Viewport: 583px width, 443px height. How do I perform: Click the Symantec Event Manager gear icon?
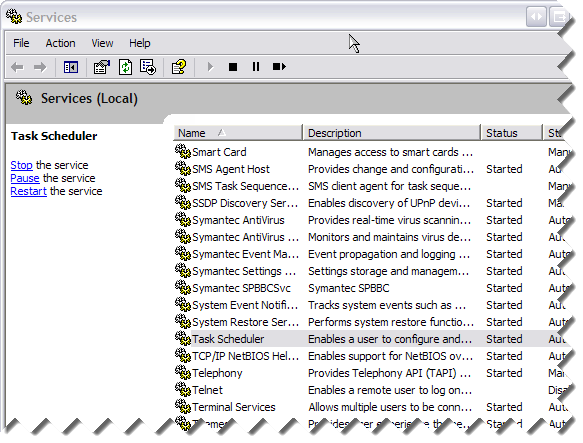pyautogui.click(x=183, y=253)
